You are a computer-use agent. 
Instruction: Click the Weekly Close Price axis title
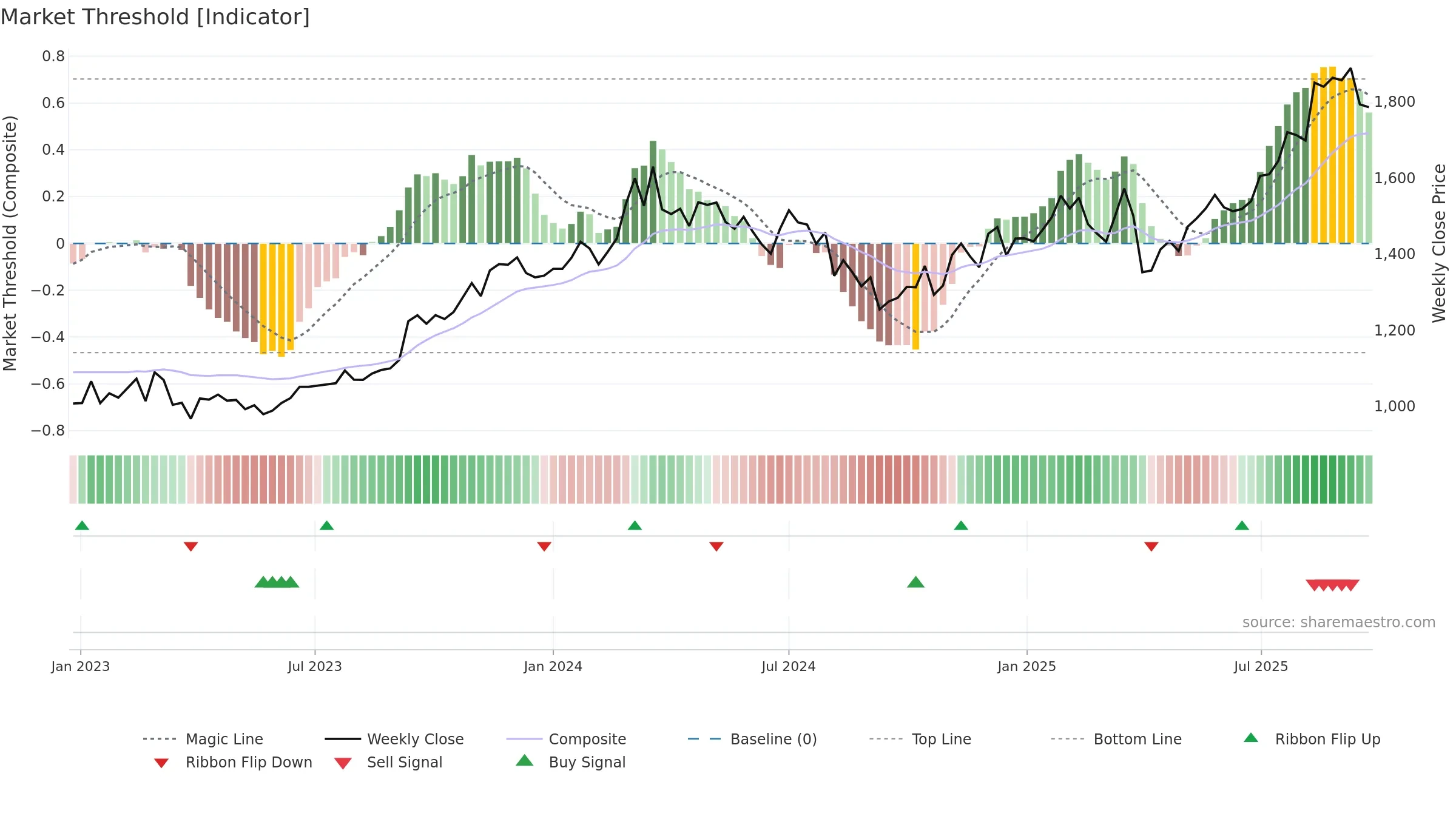(1439, 243)
